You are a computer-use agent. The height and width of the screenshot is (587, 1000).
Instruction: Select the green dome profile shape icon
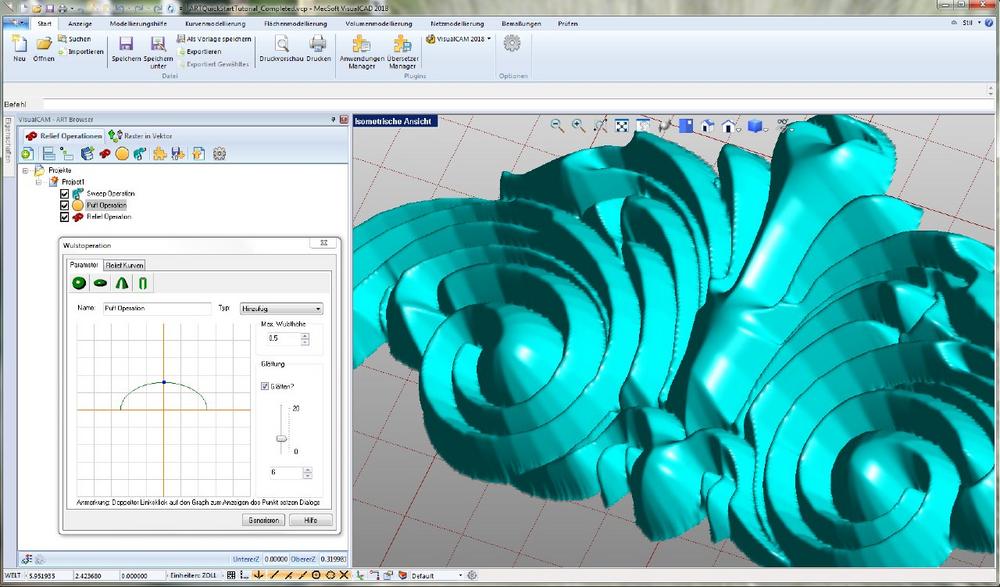(79, 283)
